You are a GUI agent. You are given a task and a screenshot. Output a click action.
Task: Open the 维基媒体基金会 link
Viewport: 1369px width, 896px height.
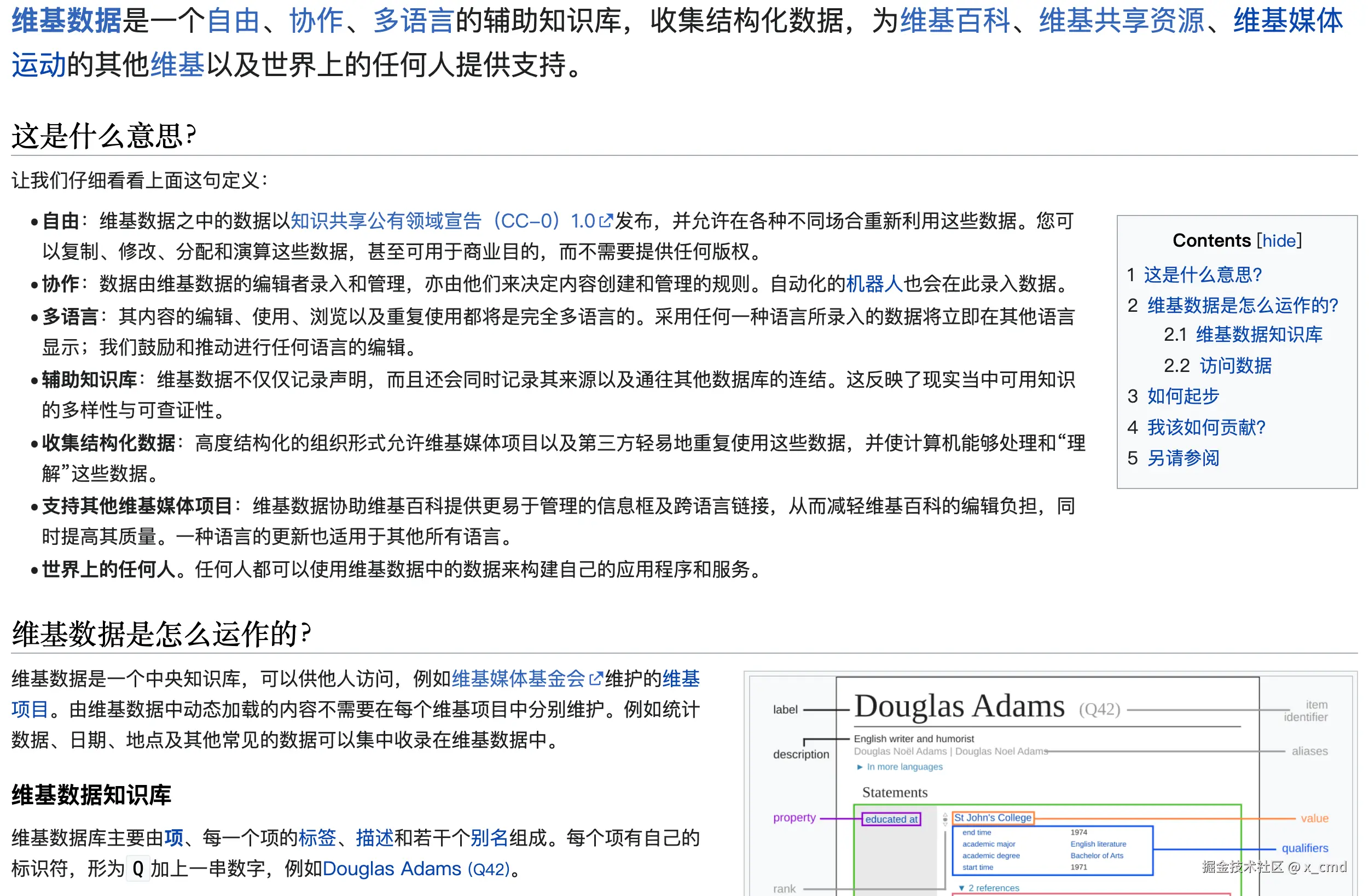coord(518,679)
